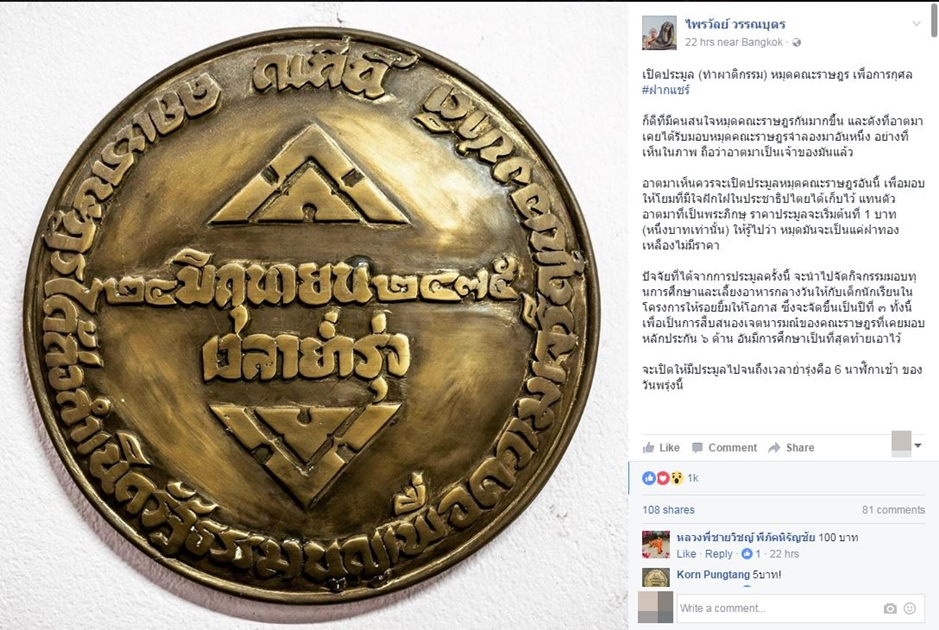Click the emoji smiley icon in comment box
This screenshot has height=630, width=939.
(910, 608)
